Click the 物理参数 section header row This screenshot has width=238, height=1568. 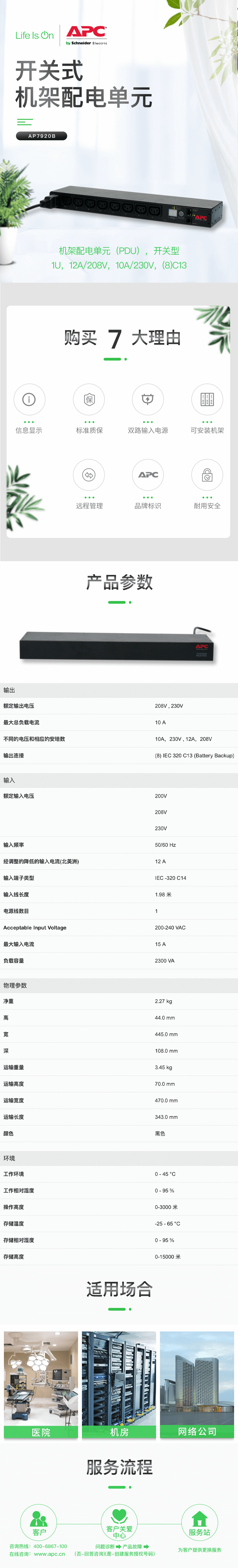point(119,985)
